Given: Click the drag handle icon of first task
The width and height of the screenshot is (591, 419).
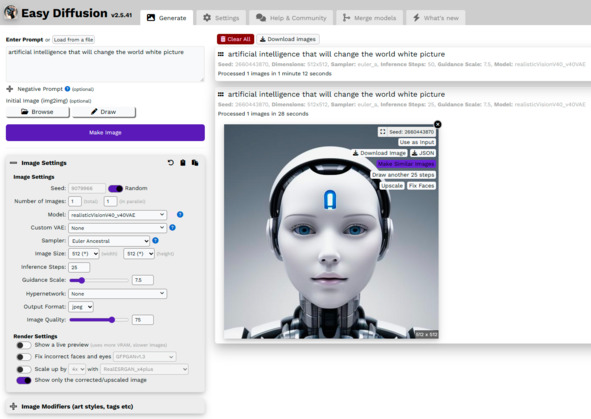Looking at the screenshot, I should [221, 54].
